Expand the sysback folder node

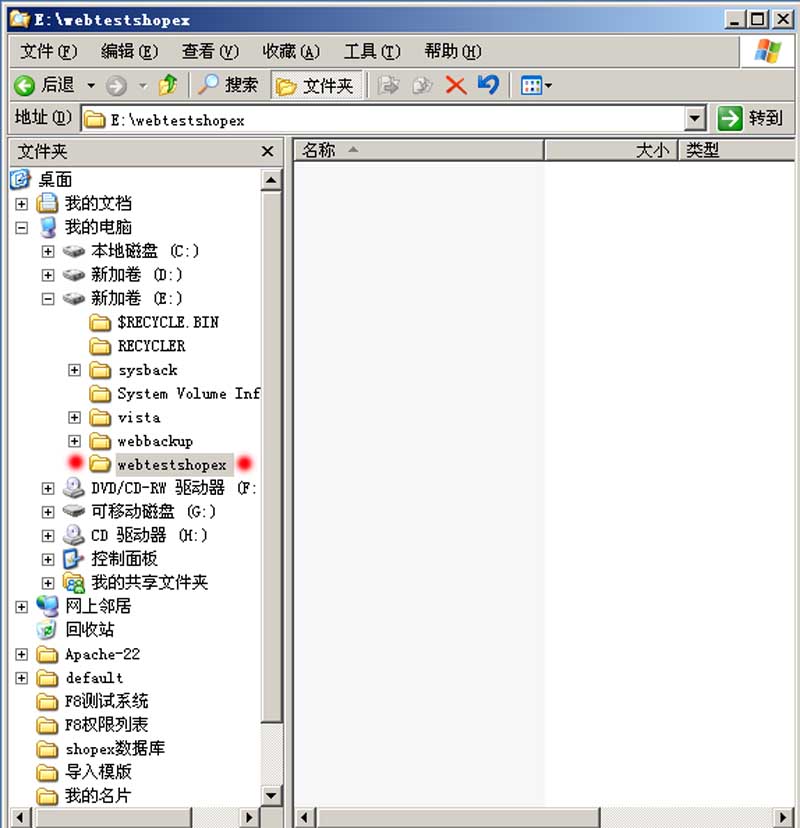click(x=74, y=370)
